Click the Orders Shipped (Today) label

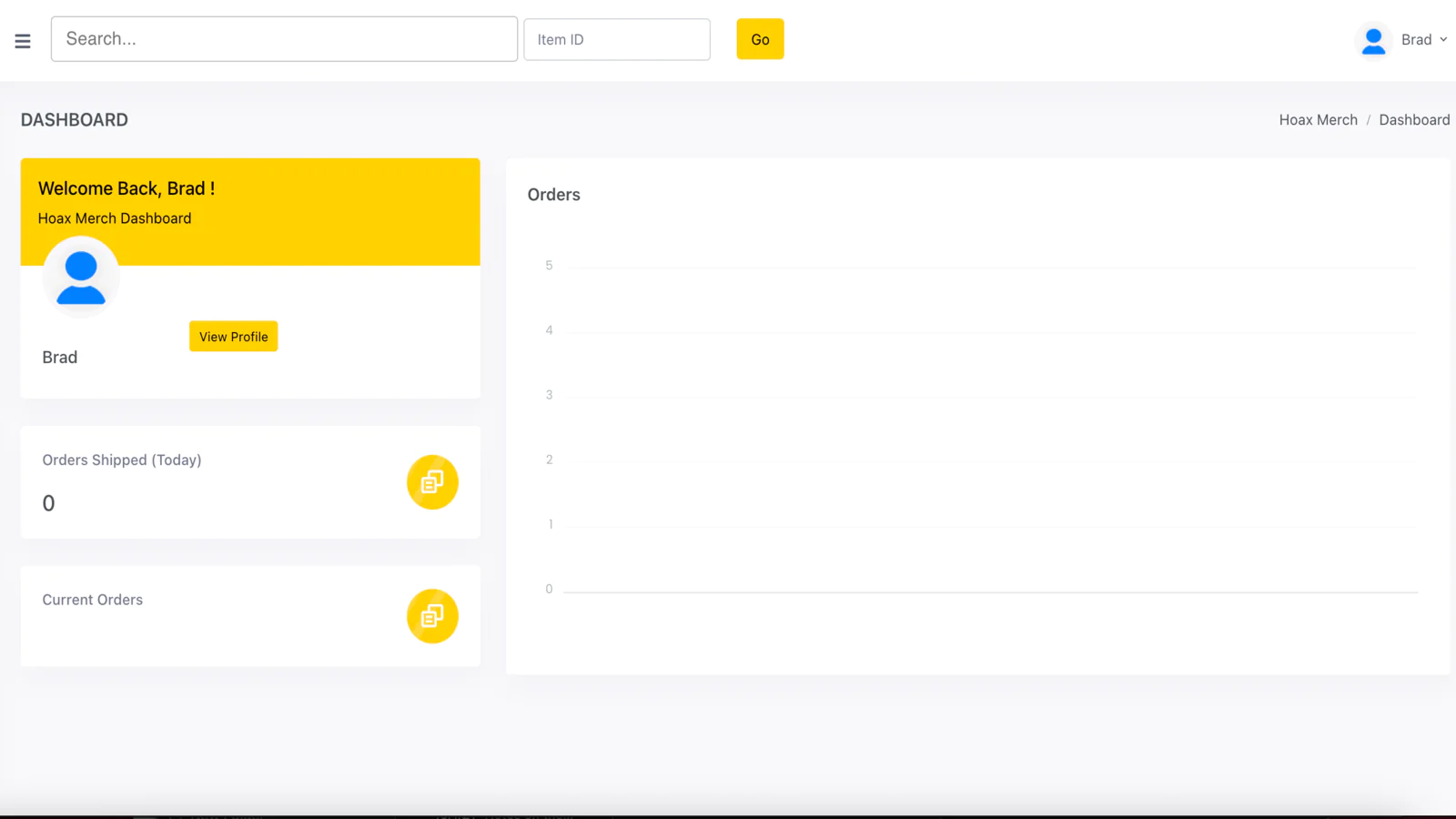click(122, 460)
